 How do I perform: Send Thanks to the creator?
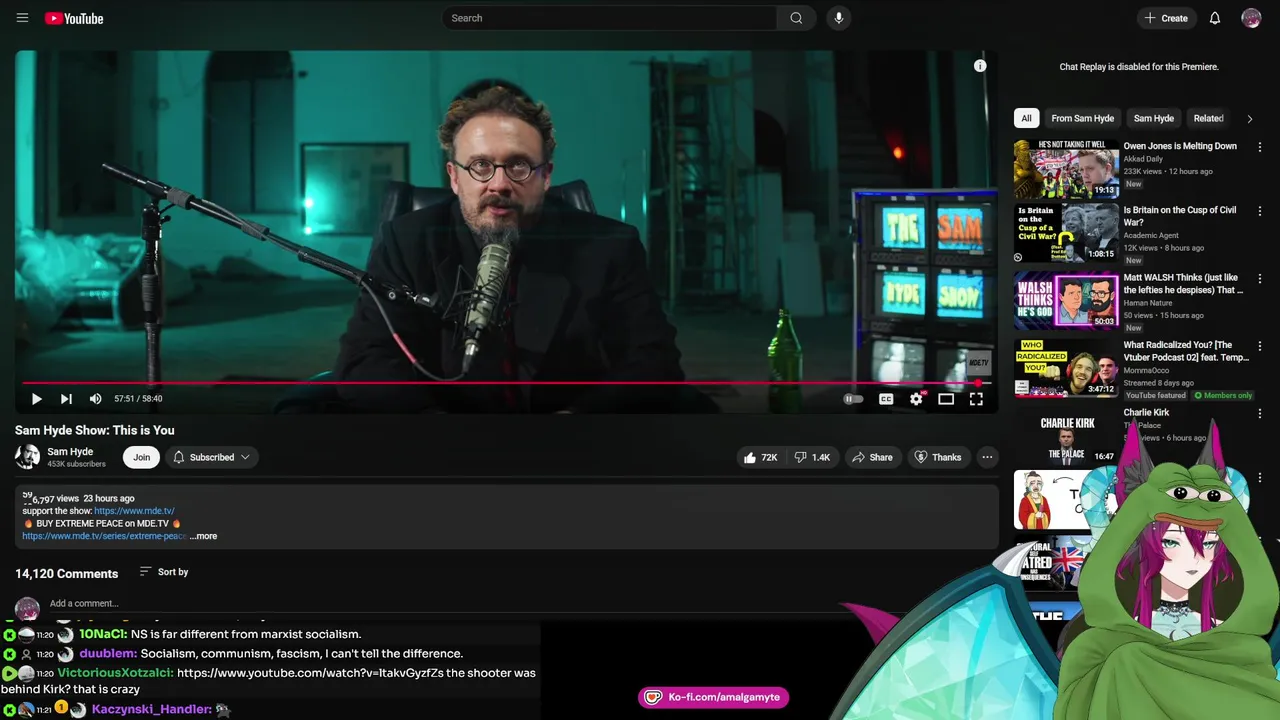[x=937, y=457]
